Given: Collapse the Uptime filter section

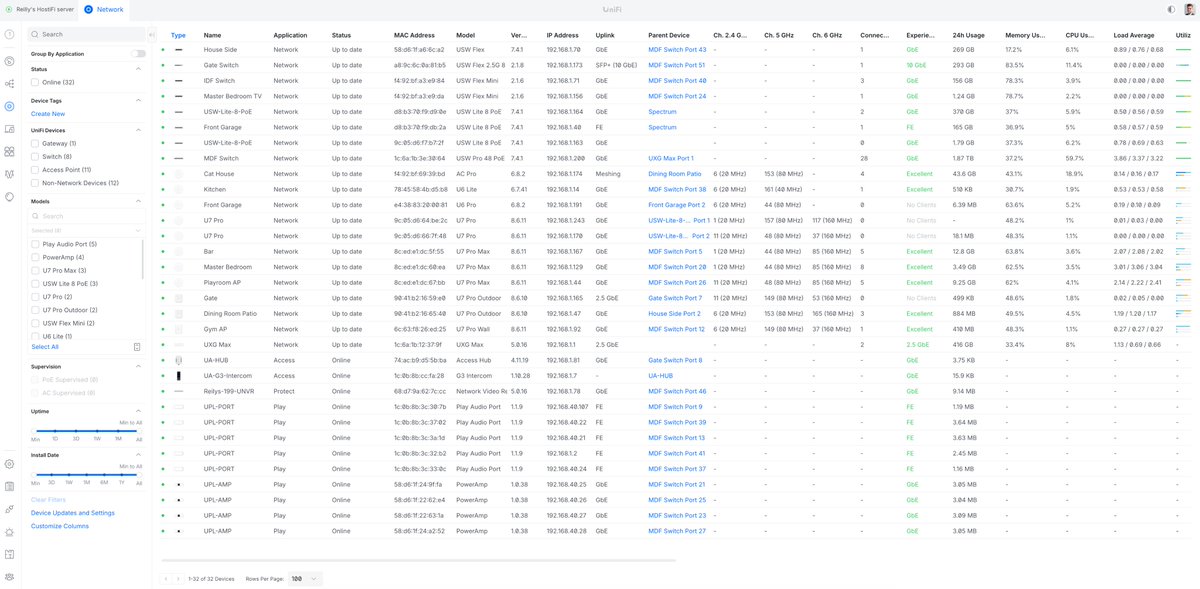Looking at the screenshot, I should (x=138, y=411).
